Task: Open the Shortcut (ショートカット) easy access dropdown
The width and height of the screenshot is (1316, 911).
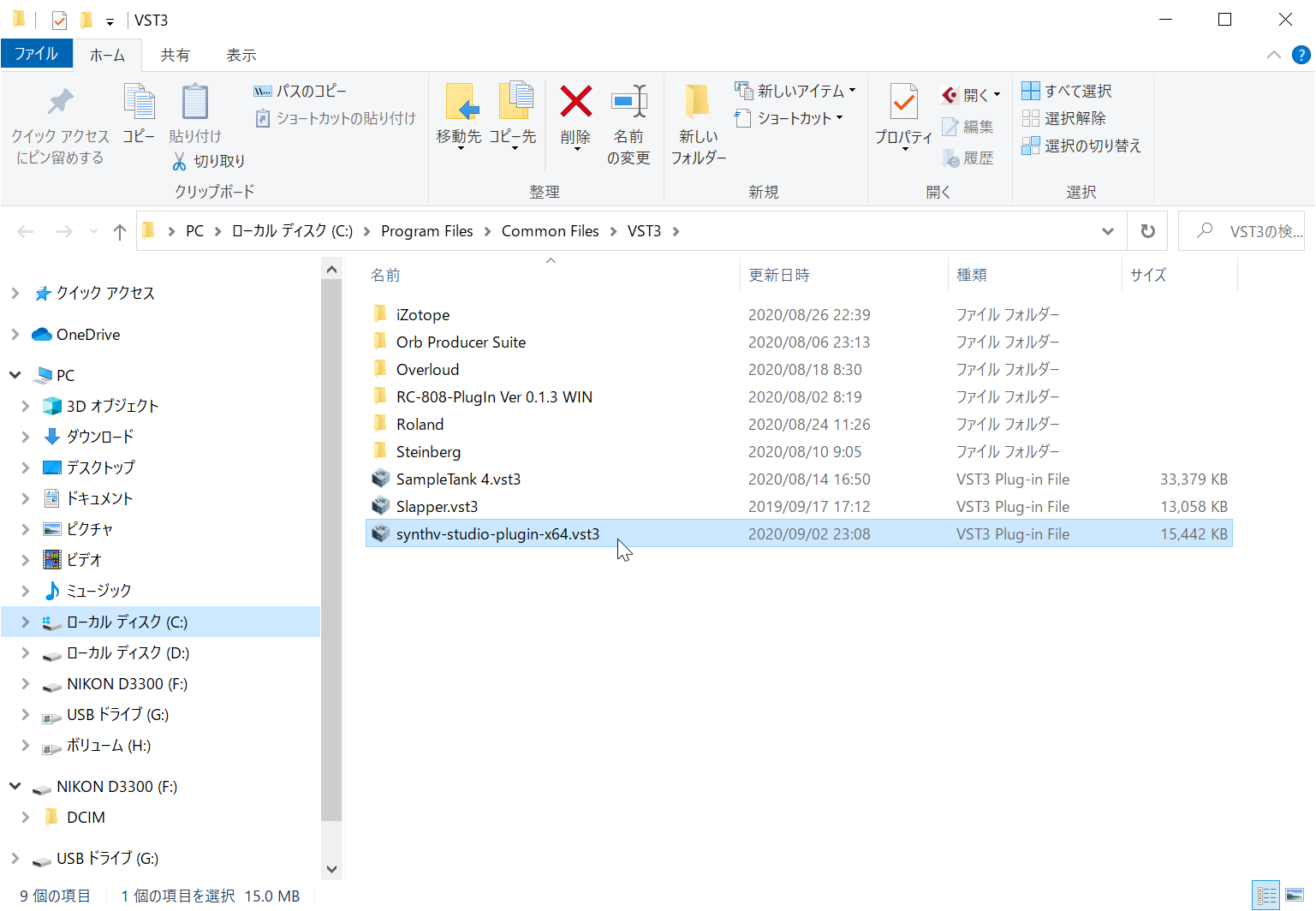Action: click(789, 118)
